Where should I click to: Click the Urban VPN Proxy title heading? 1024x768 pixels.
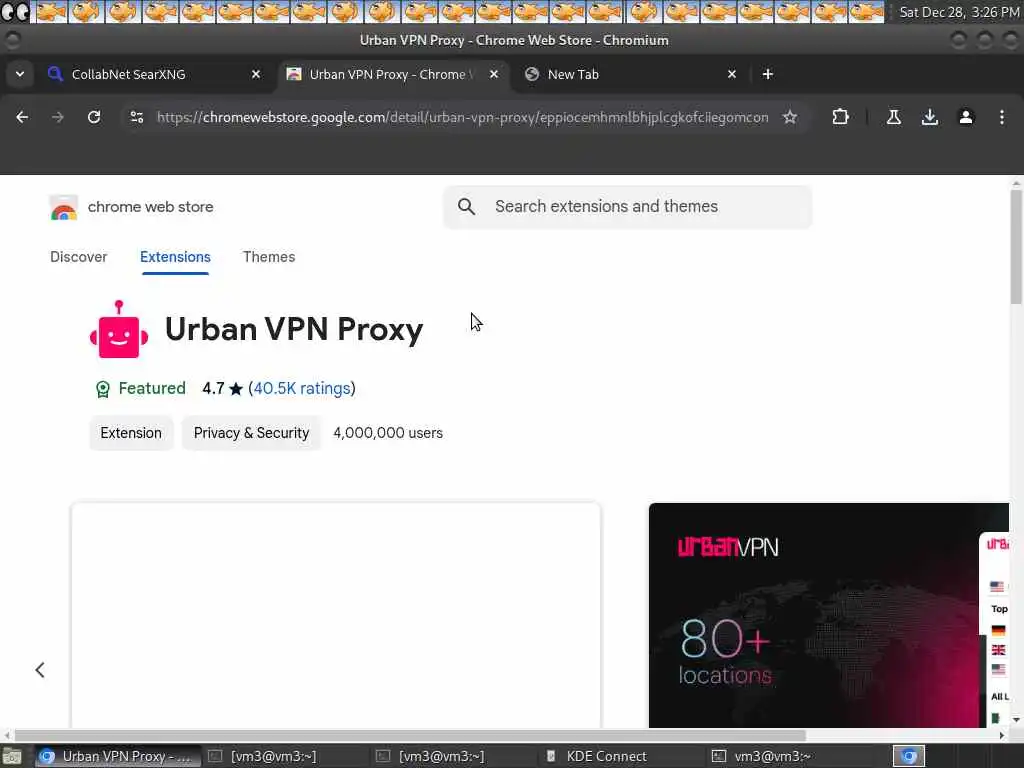[x=294, y=329]
